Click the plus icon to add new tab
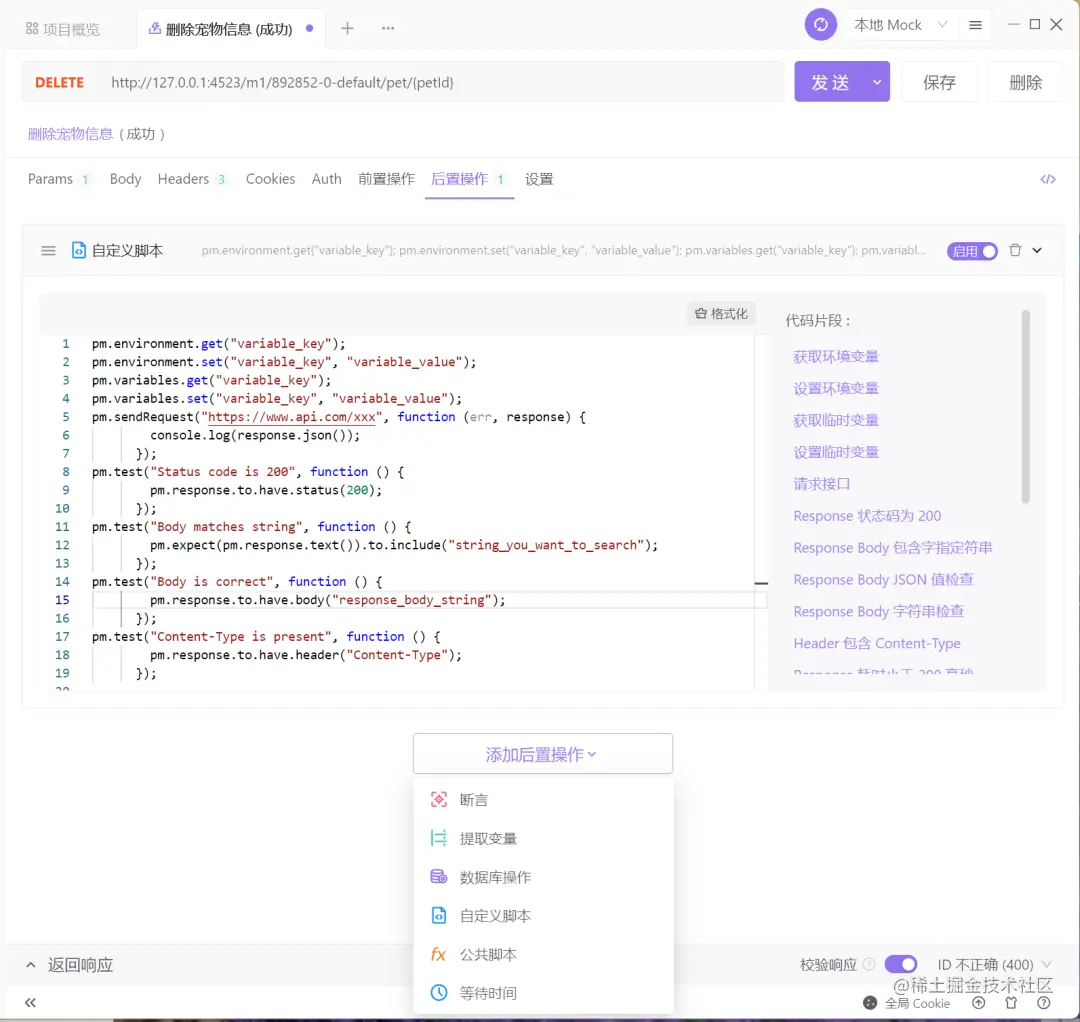 (x=347, y=28)
